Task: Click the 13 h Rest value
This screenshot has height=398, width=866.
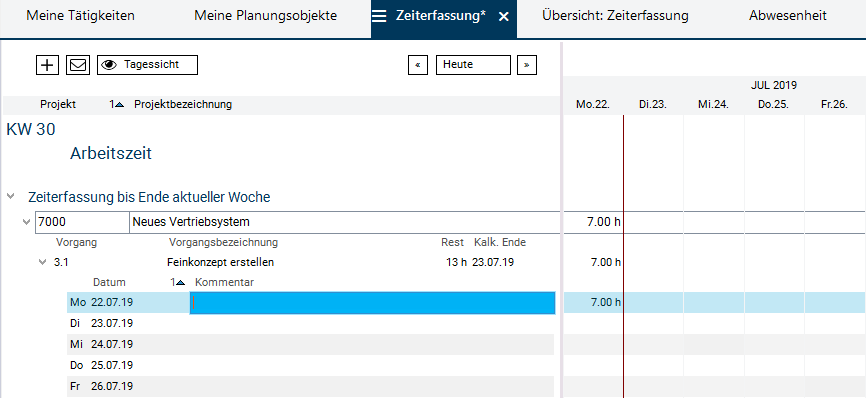Action: click(x=456, y=262)
